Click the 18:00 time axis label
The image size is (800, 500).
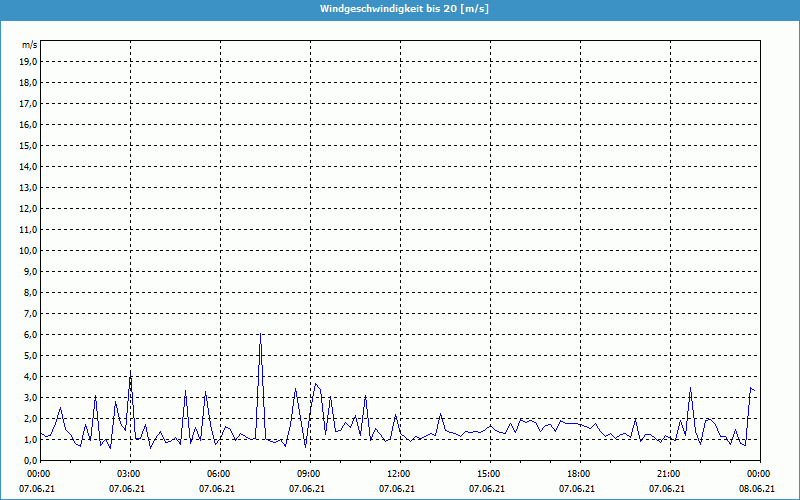(x=578, y=473)
